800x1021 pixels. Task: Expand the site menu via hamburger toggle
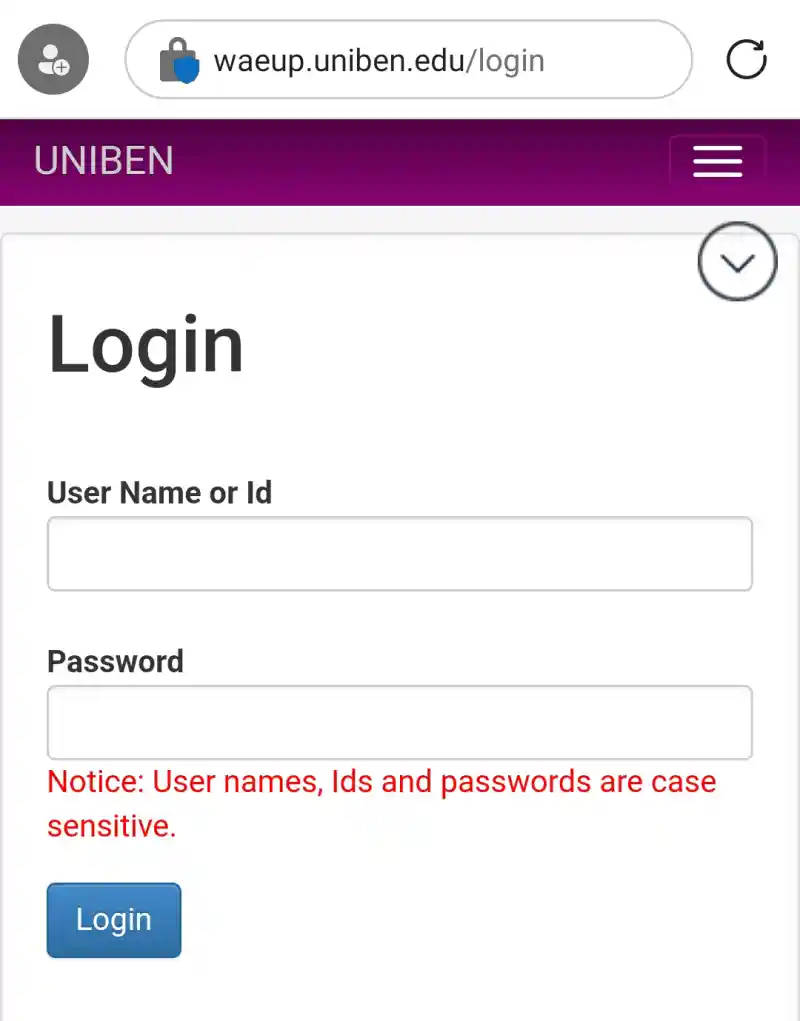coord(718,162)
